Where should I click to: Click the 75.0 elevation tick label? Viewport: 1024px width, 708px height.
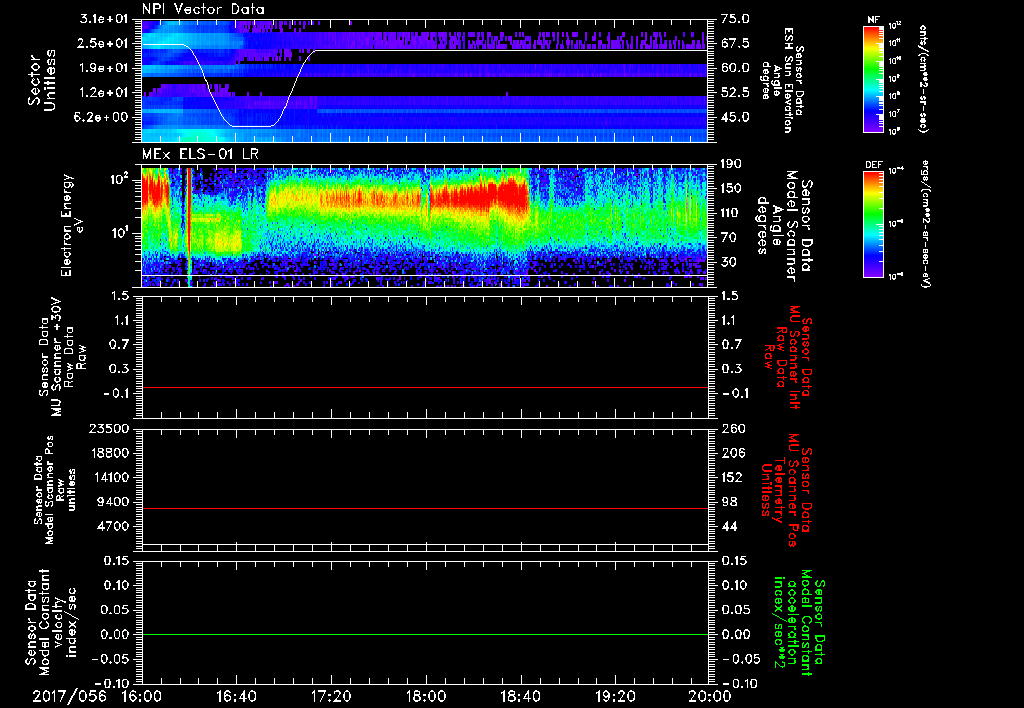tap(735, 19)
